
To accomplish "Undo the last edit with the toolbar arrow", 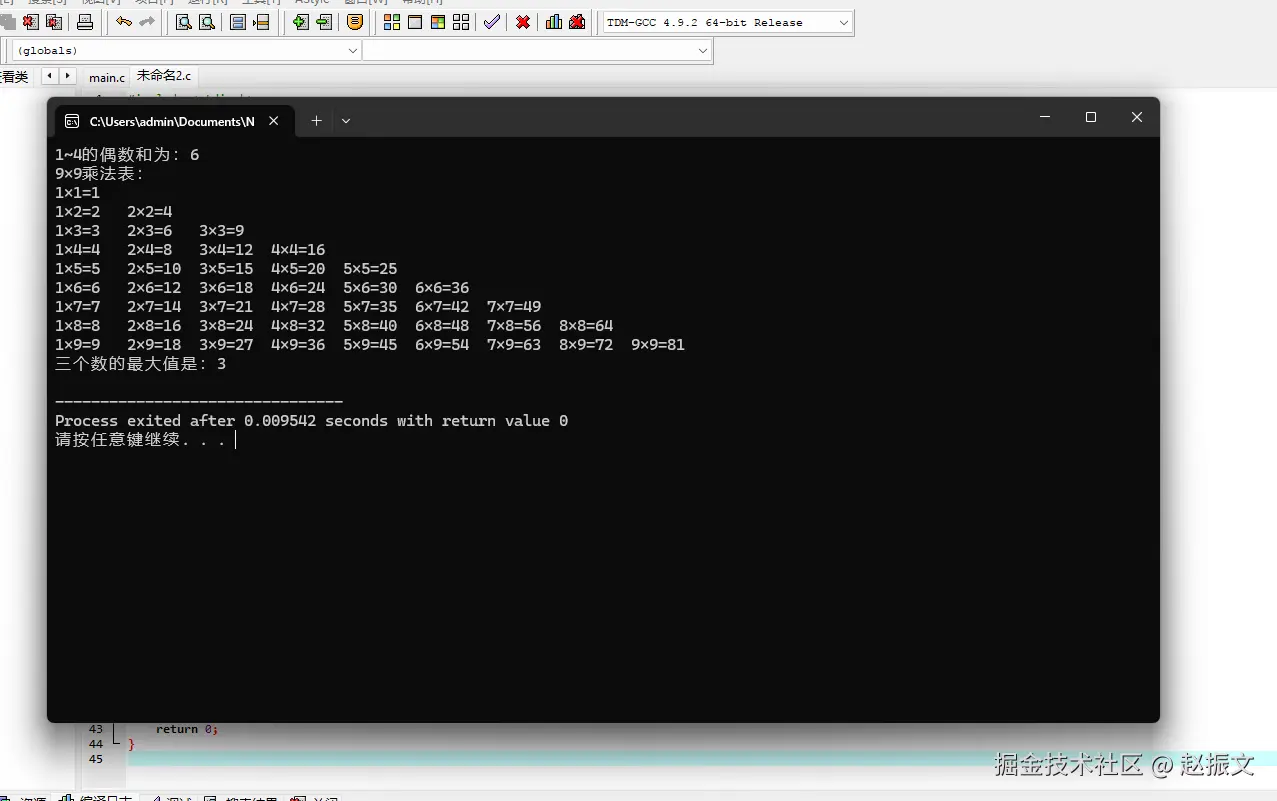I will 124,22.
